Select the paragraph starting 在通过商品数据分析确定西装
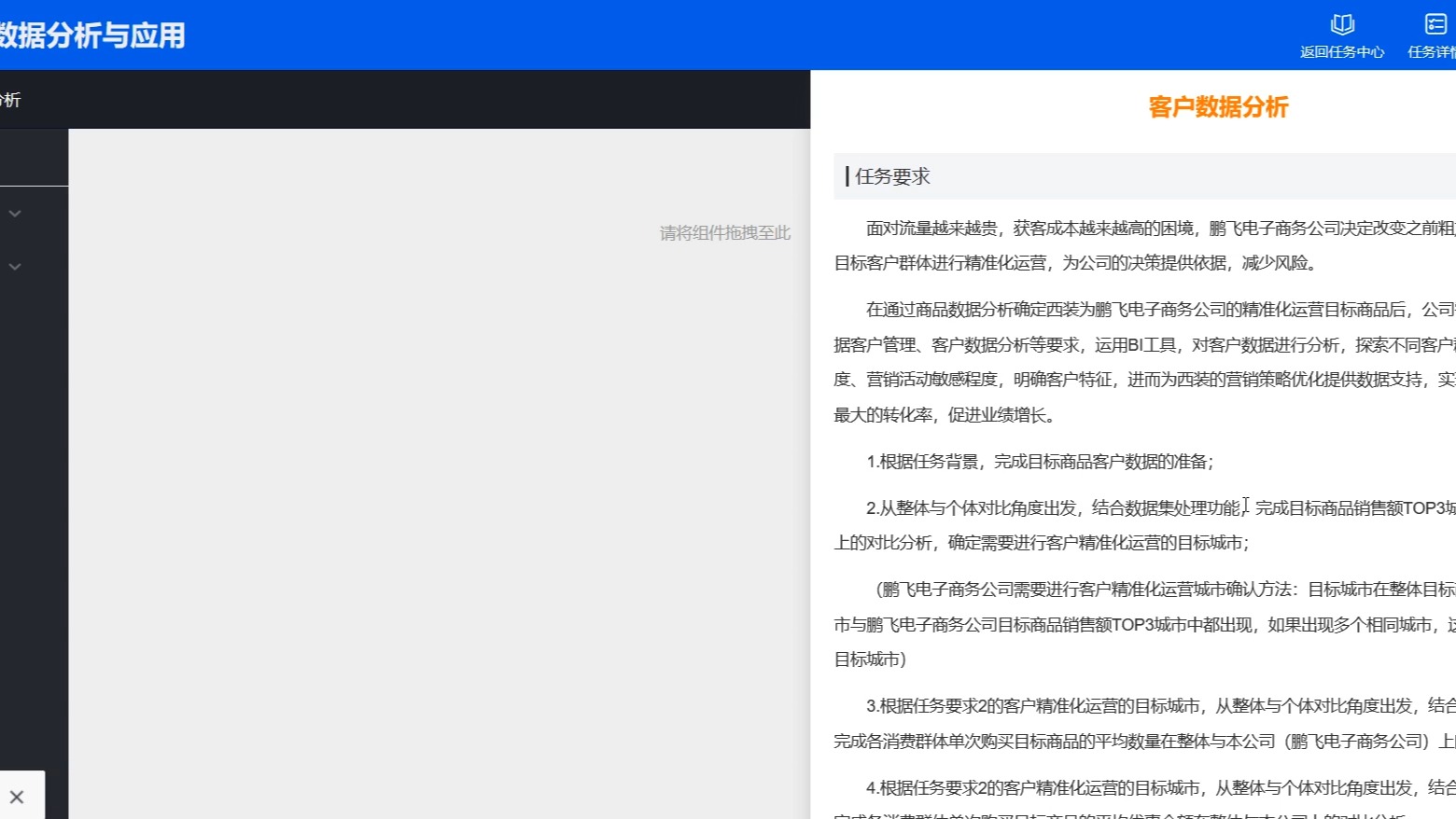The image size is (1456, 819). tap(1144, 362)
